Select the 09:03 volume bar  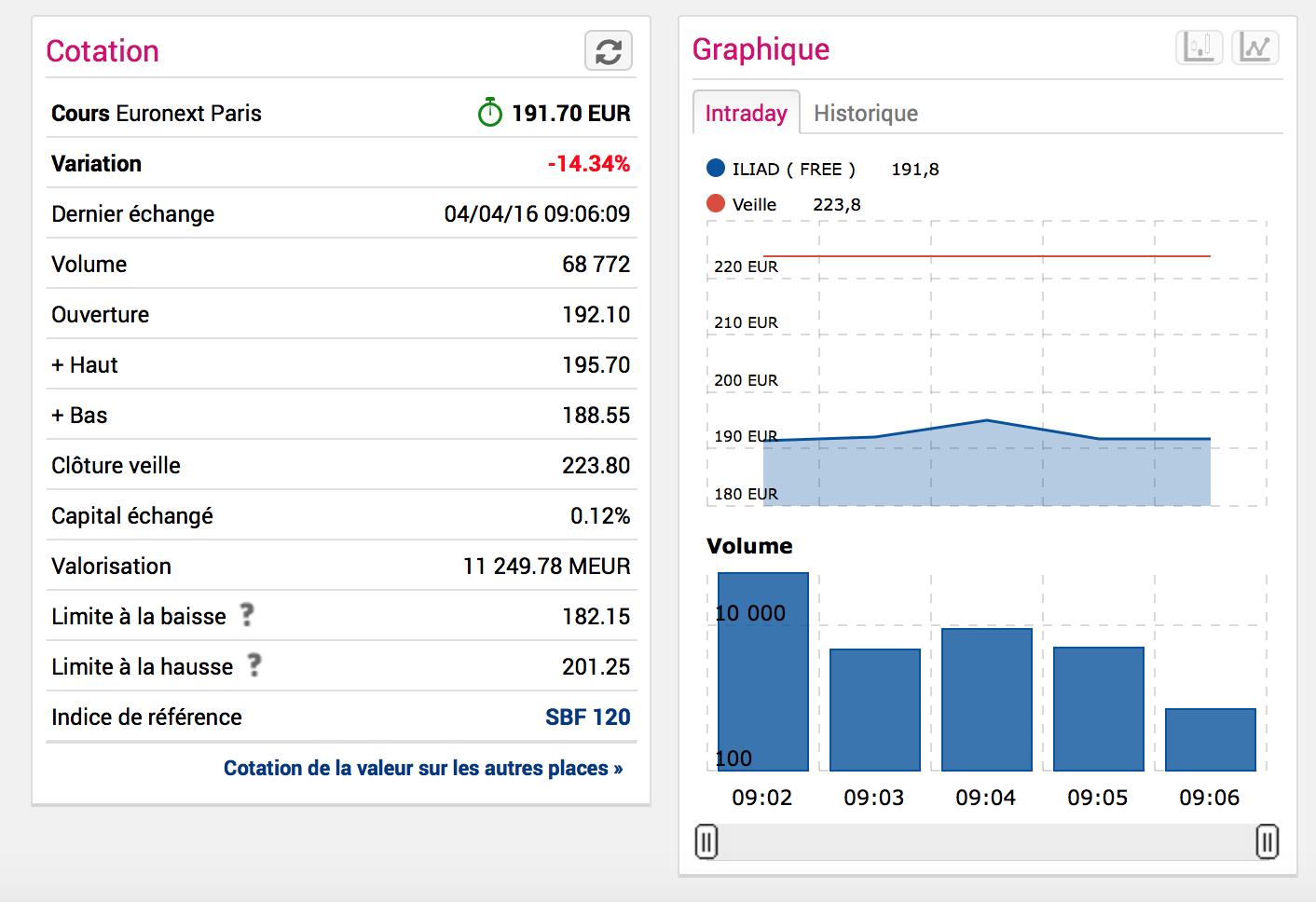coord(874,709)
